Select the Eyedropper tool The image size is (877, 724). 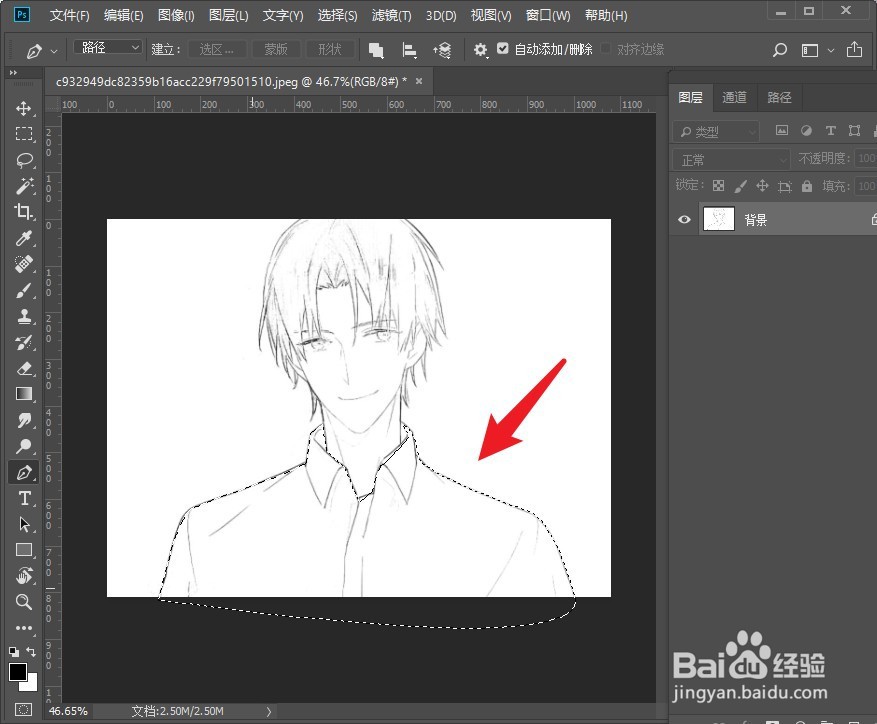23,238
